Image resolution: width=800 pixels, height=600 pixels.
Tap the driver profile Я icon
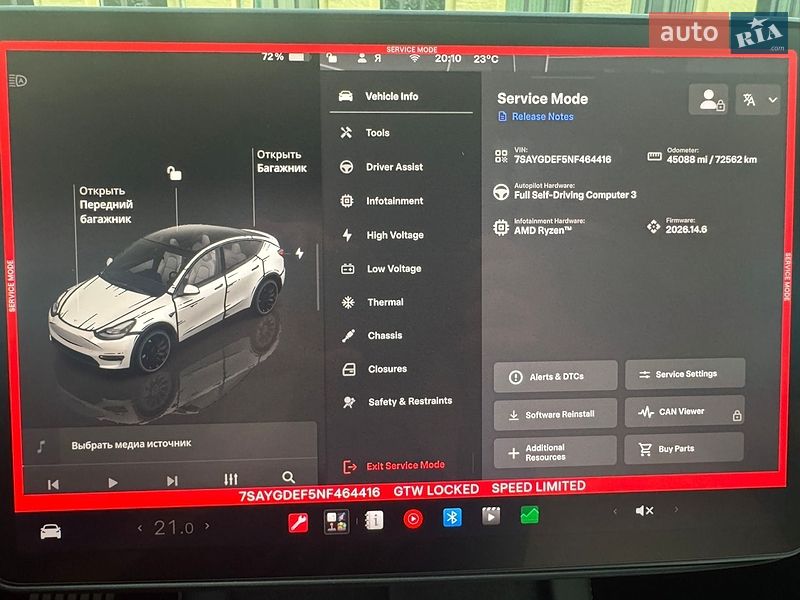[370, 58]
